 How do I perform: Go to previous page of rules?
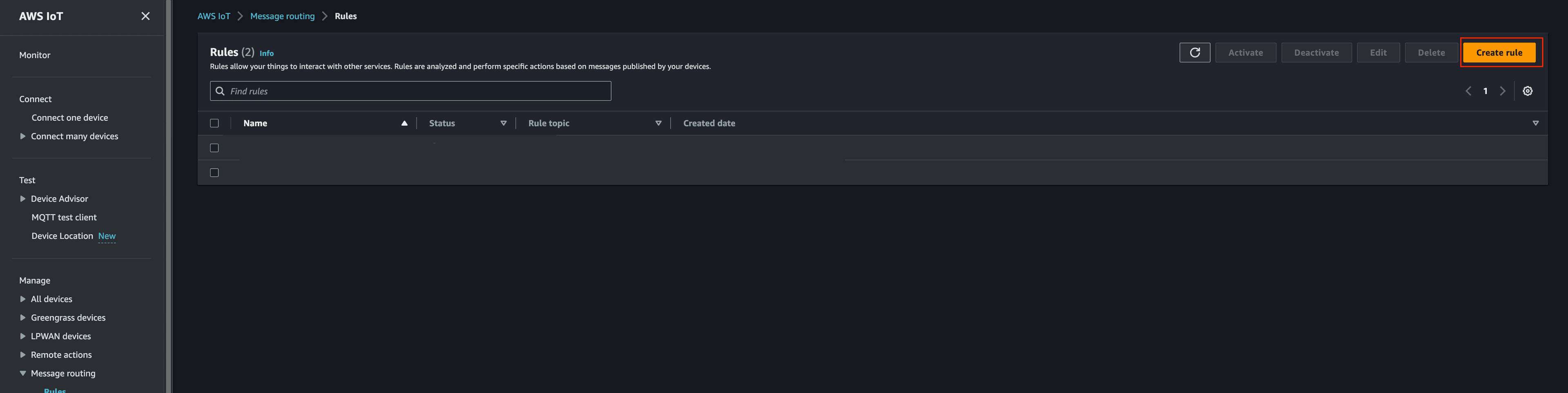coord(1468,91)
